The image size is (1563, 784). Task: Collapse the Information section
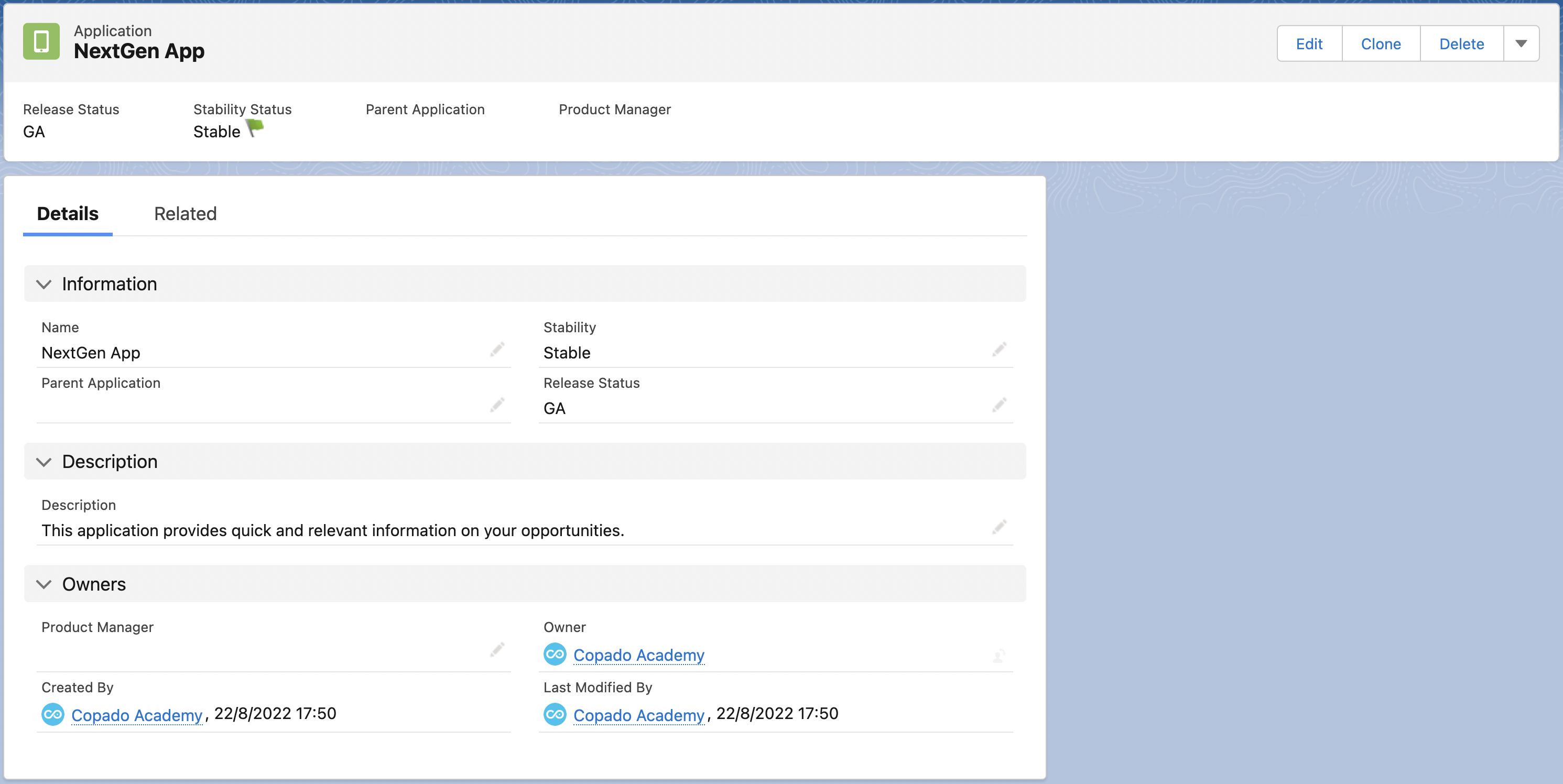[x=44, y=284]
